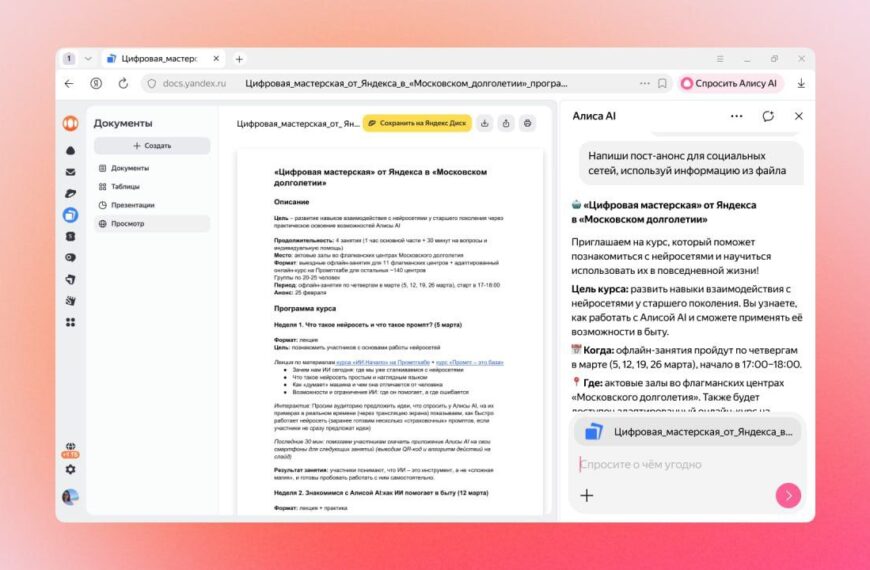Click the Когда line in Алиса reply
Image resolution: width=870 pixels, height=570 pixels.
[x=686, y=357]
